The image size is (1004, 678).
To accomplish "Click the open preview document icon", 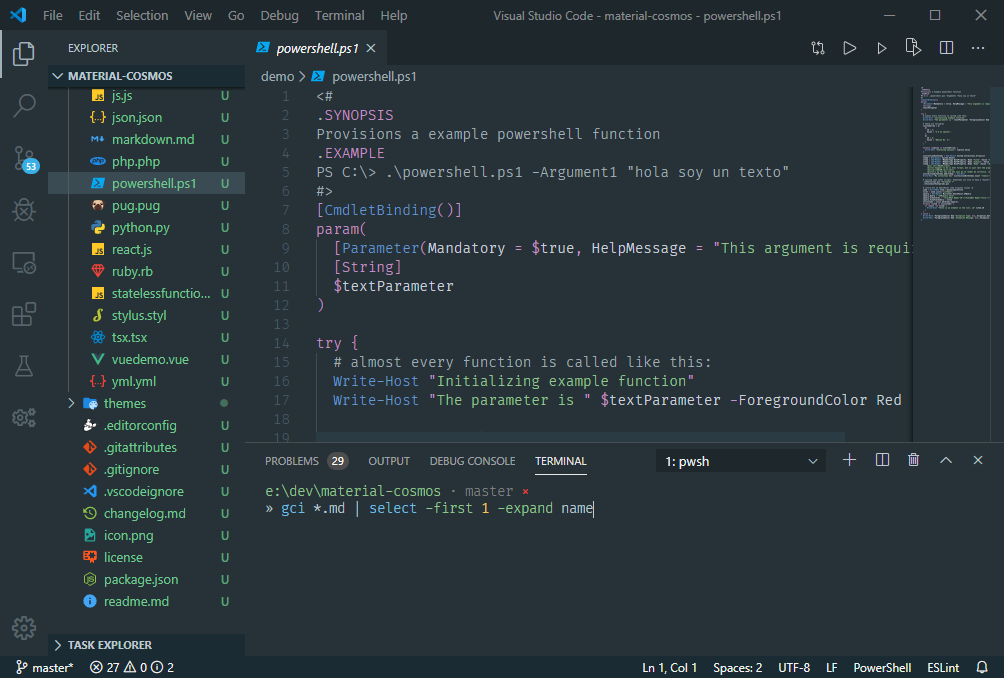I will pos(913,47).
